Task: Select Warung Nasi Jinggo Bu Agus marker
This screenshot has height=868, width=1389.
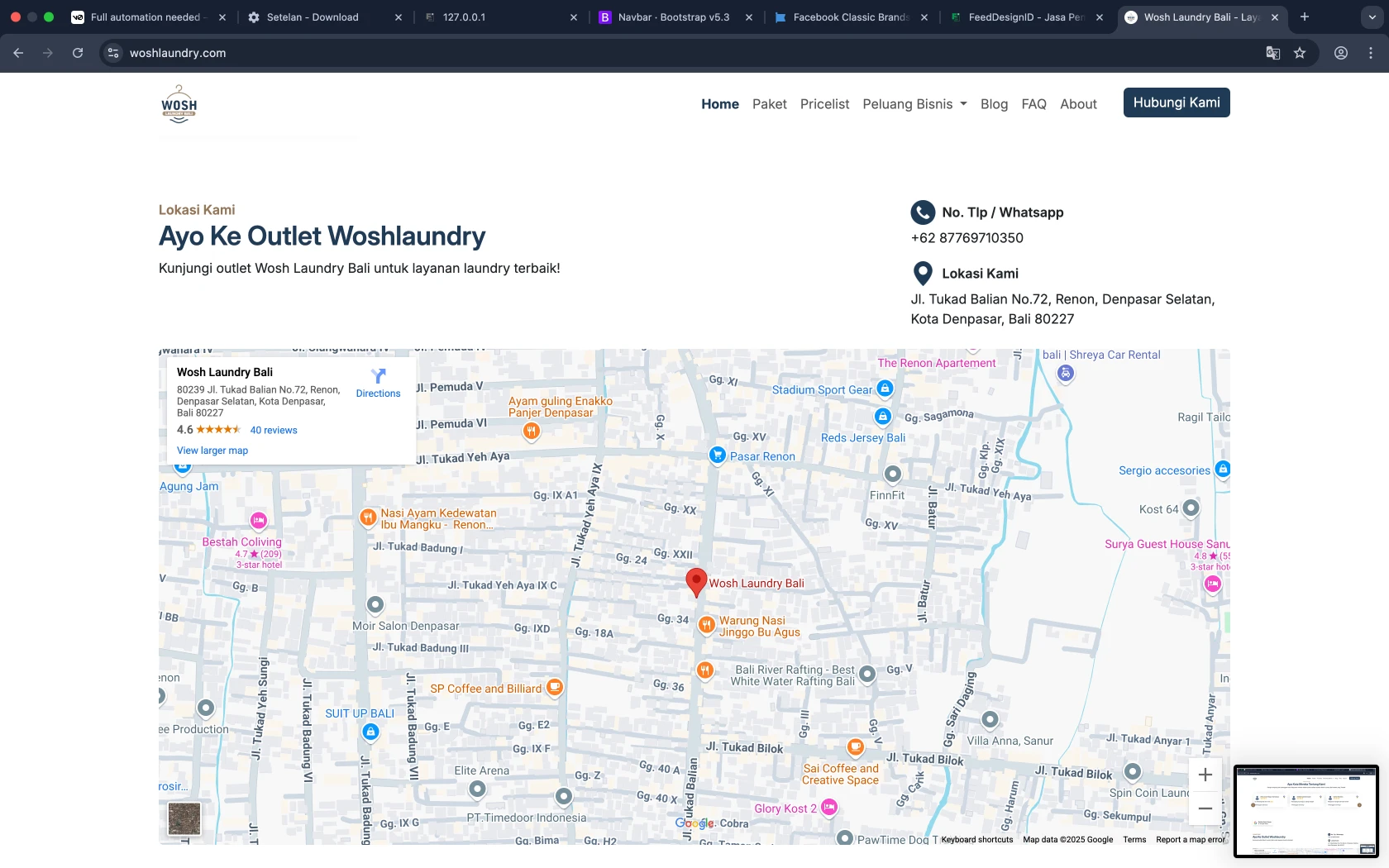Action: point(706,625)
